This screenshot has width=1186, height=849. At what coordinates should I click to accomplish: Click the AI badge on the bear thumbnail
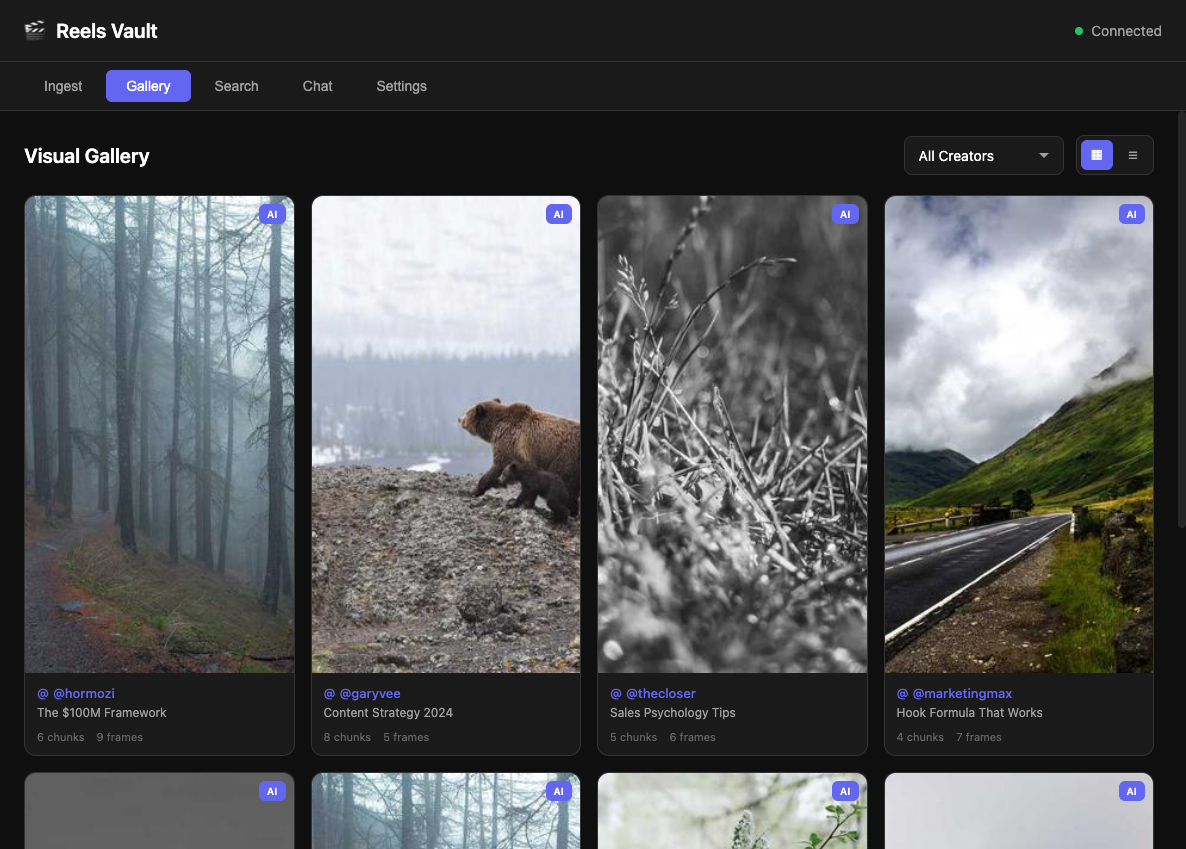tap(558, 214)
